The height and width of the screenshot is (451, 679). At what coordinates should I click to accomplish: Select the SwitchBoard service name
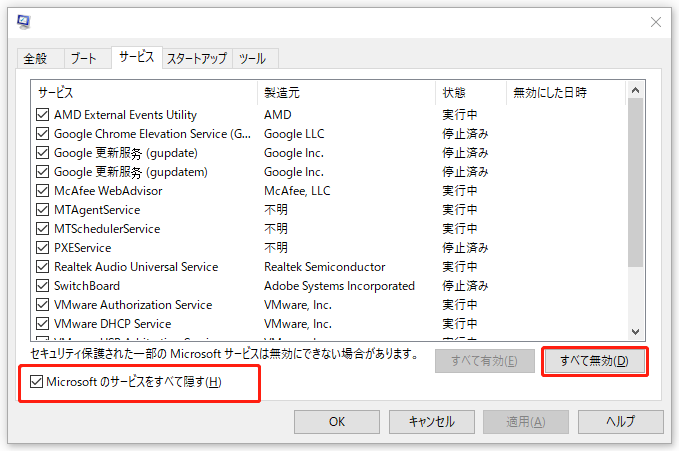click(87, 286)
